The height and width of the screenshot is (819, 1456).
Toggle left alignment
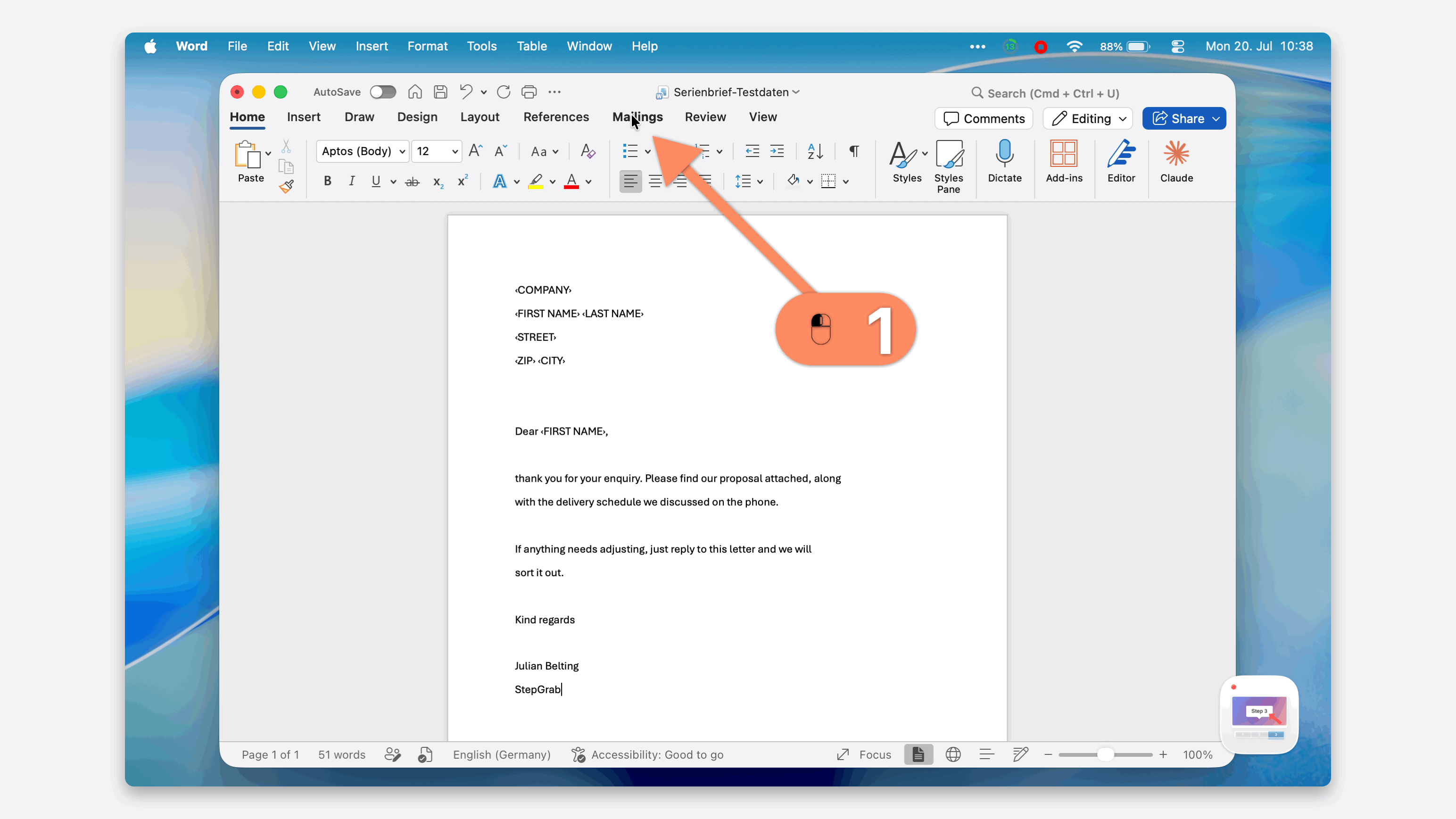[630, 182]
